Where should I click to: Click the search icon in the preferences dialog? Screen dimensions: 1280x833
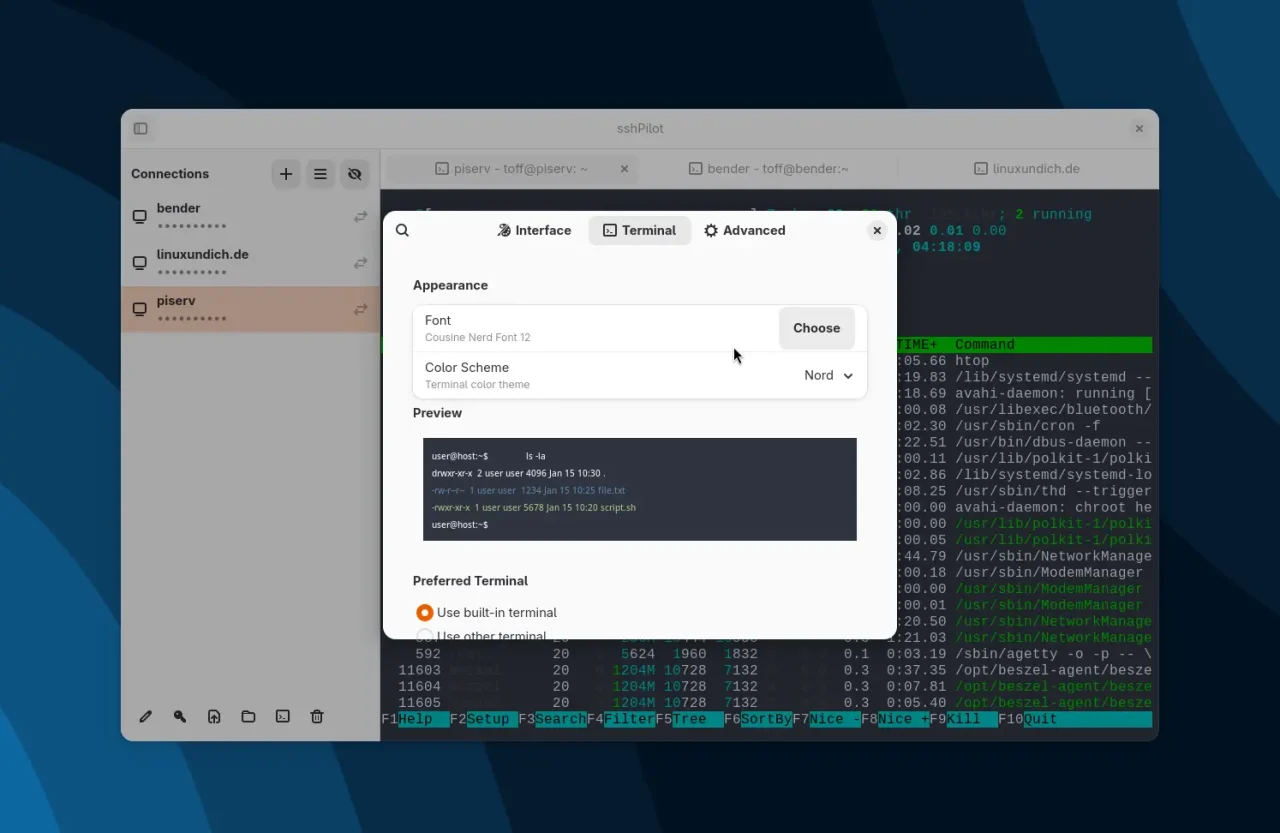(x=402, y=230)
